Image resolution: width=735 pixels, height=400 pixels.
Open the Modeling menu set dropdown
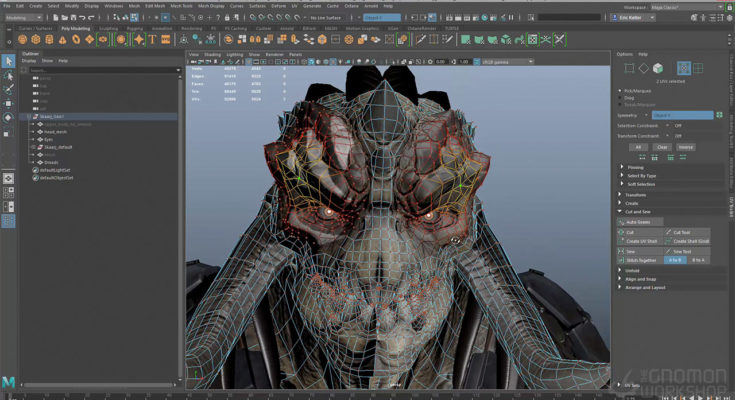click(x=23, y=17)
